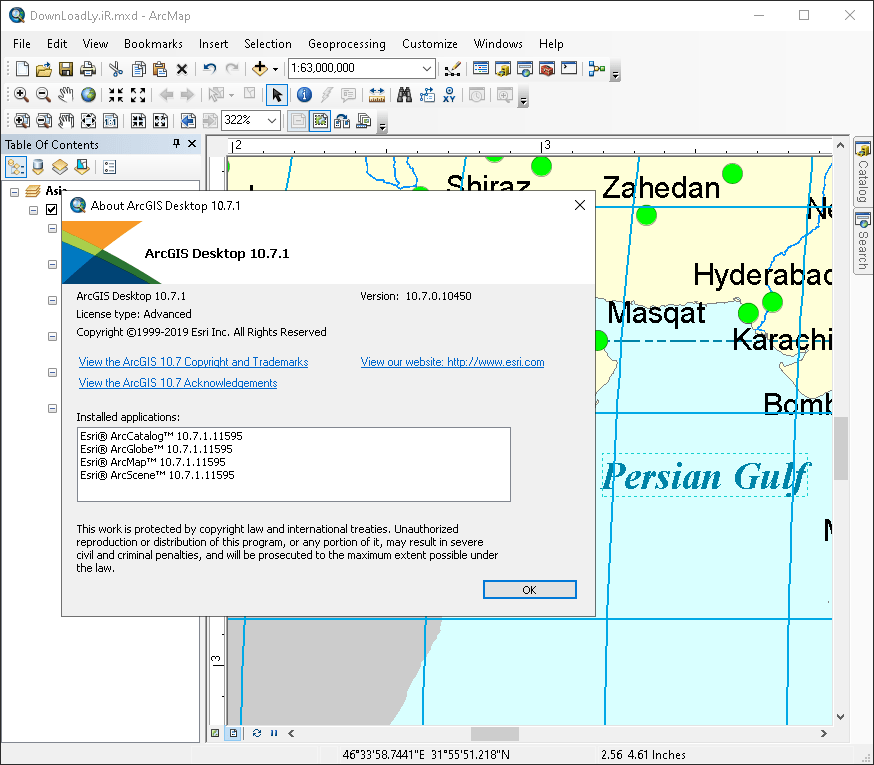Save the map with the floppy disk icon
Screen dimensions: 874x765
point(66,69)
